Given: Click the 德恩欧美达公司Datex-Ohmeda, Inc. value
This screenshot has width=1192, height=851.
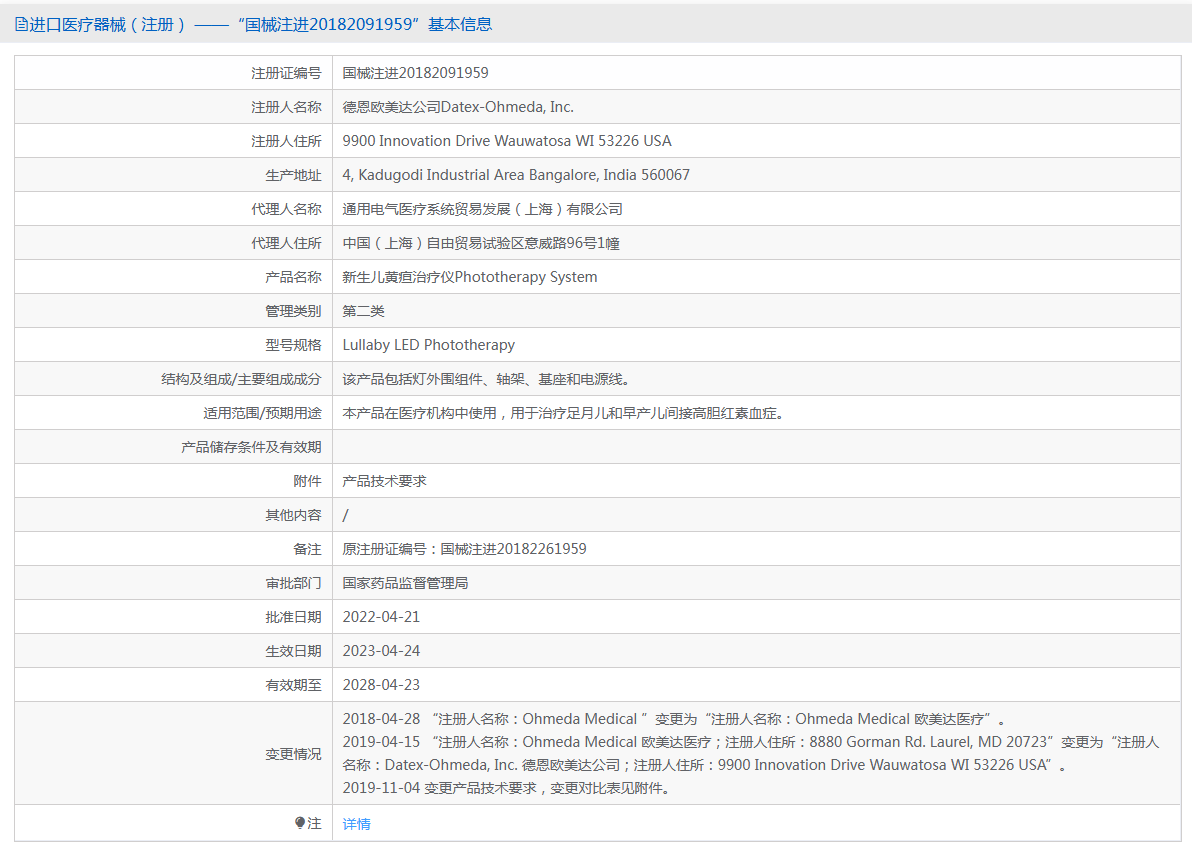Looking at the screenshot, I should coord(458,107).
